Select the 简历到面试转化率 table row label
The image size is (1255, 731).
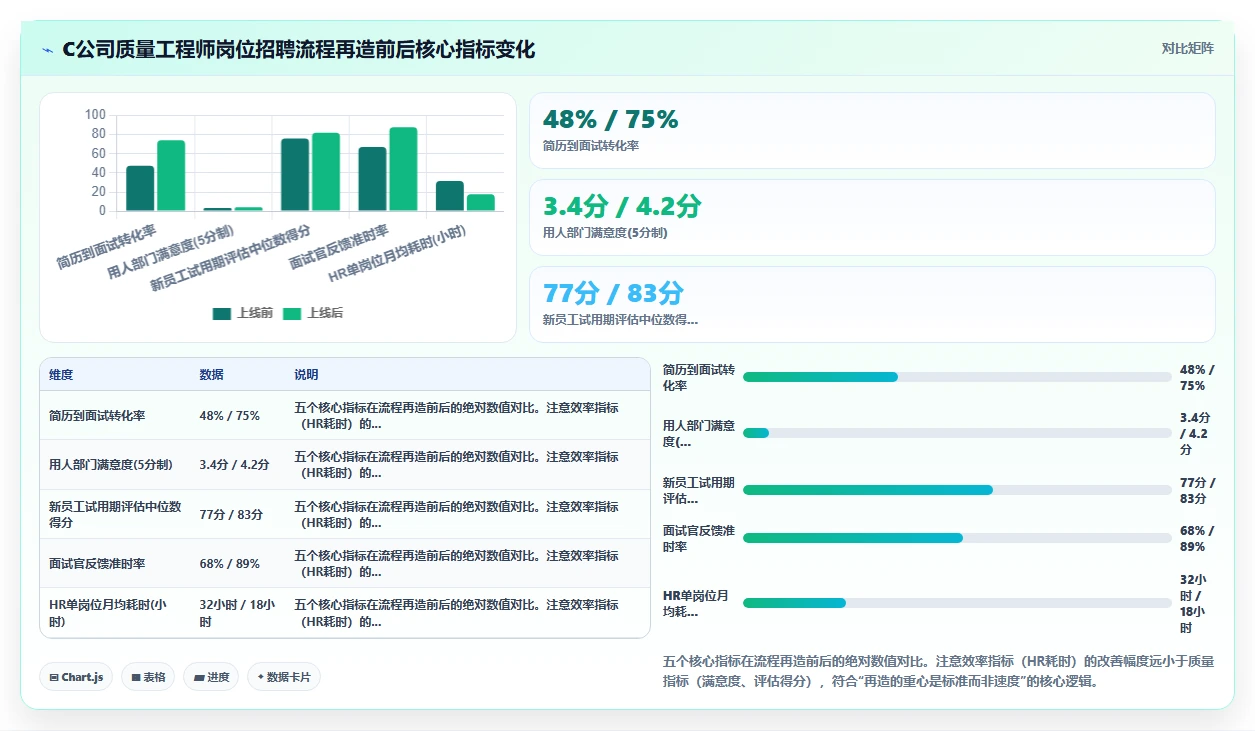pyautogui.click(x=97, y=416)
